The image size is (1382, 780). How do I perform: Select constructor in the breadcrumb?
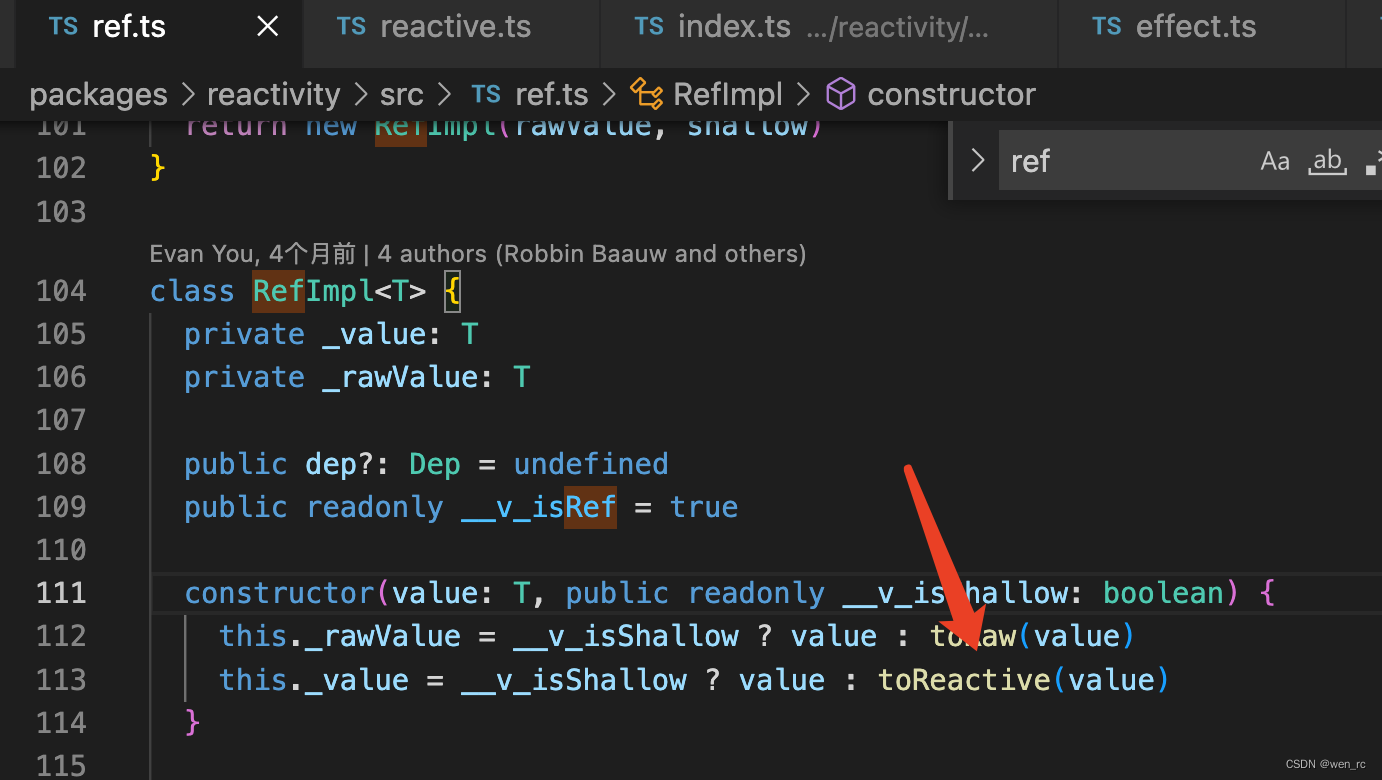(x=951, y=94)
